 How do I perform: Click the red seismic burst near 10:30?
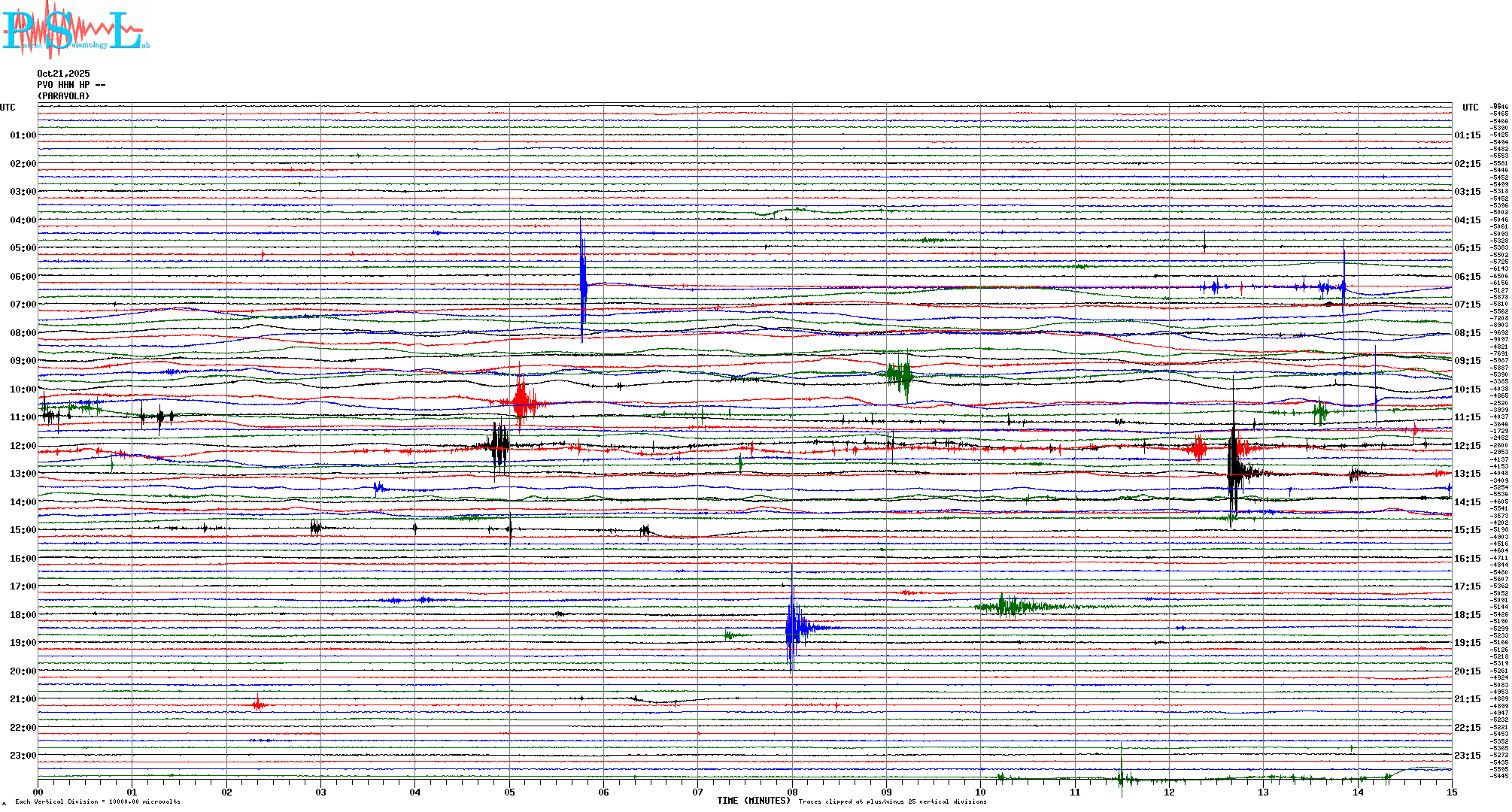[521, 403]
